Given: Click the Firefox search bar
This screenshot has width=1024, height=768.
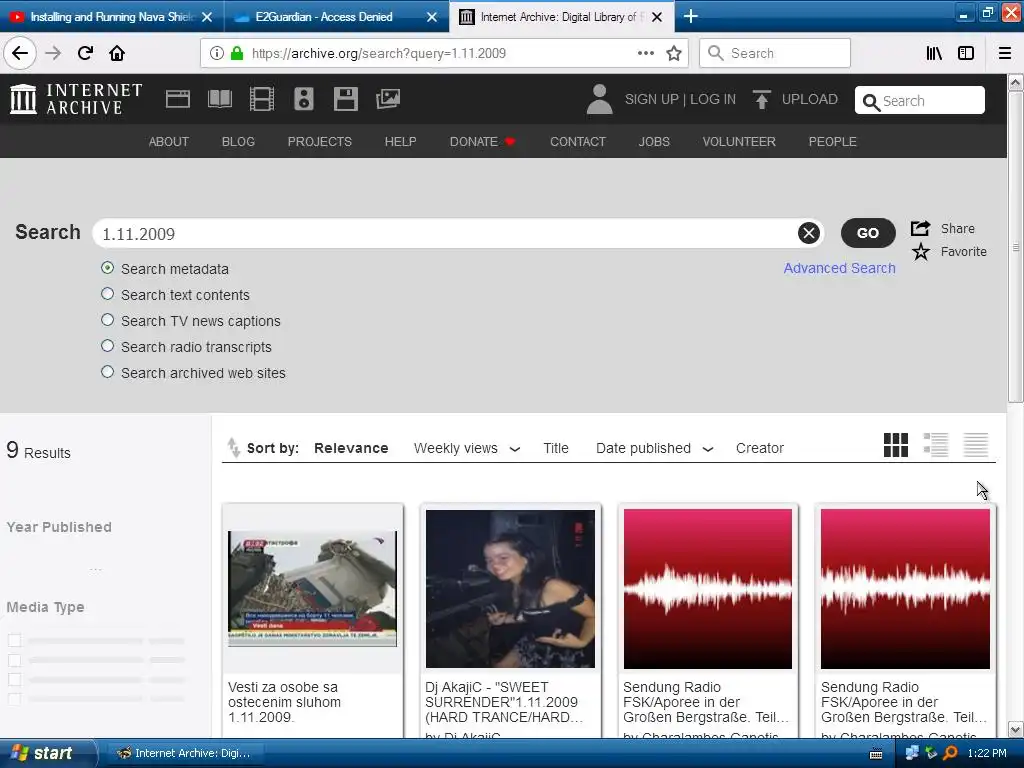Looking at the screenshot, I should point(775,53).
